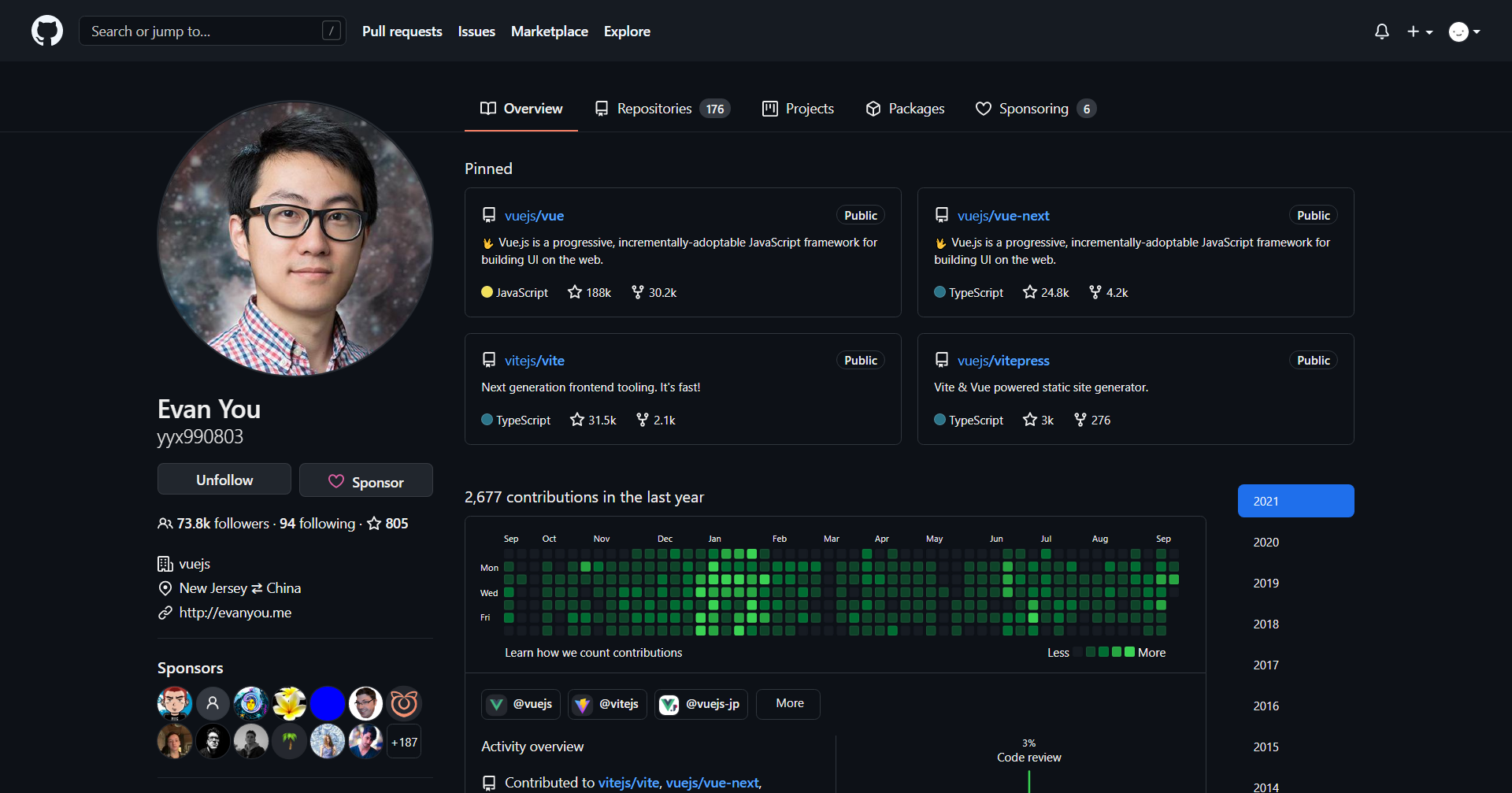This screenshot has width=1512, height=793.
Task: Select year 2019 contributions
Action: coord(1296,583)
